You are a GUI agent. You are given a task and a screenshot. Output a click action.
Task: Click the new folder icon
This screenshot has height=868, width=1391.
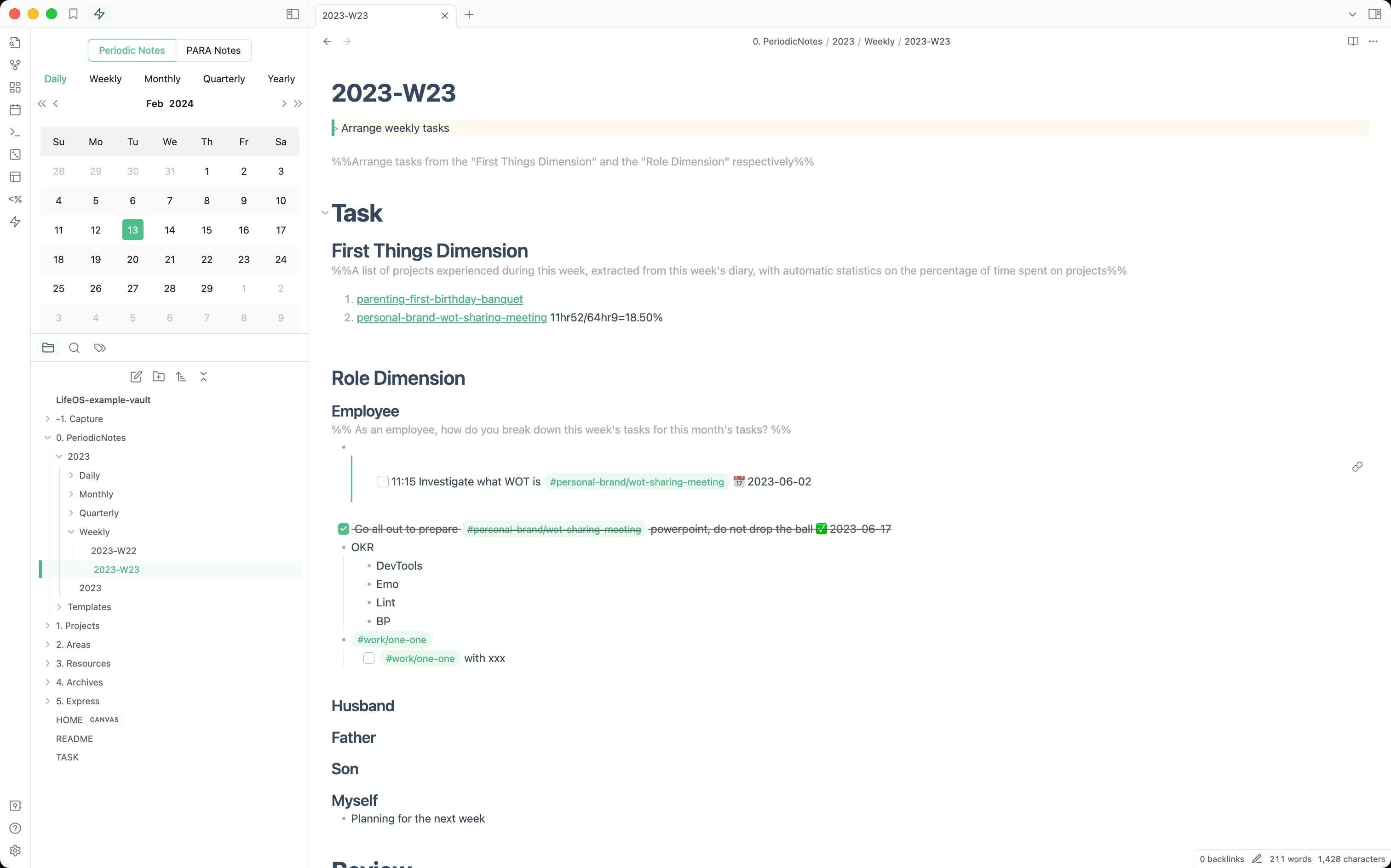[159, 377]
